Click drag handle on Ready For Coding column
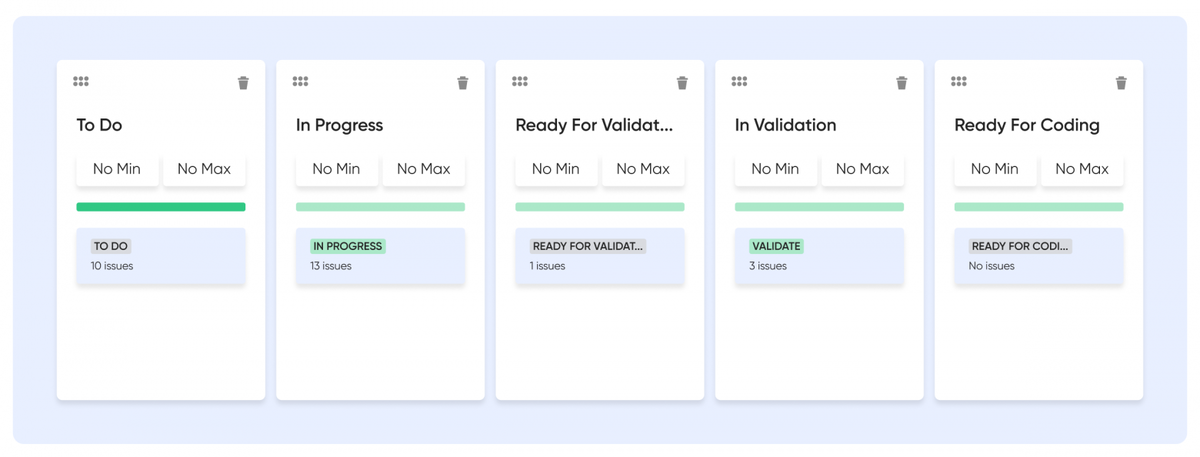 [x=958, y=82]
